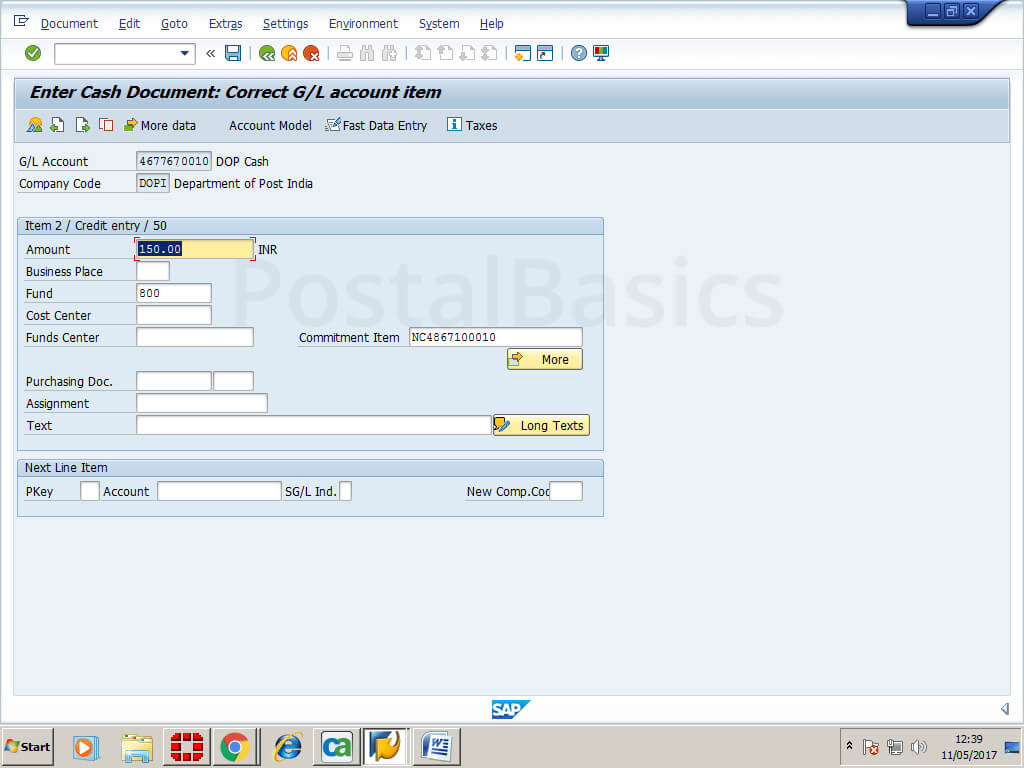
Task: Click the Long Texts button
Action: pos(541,425)
